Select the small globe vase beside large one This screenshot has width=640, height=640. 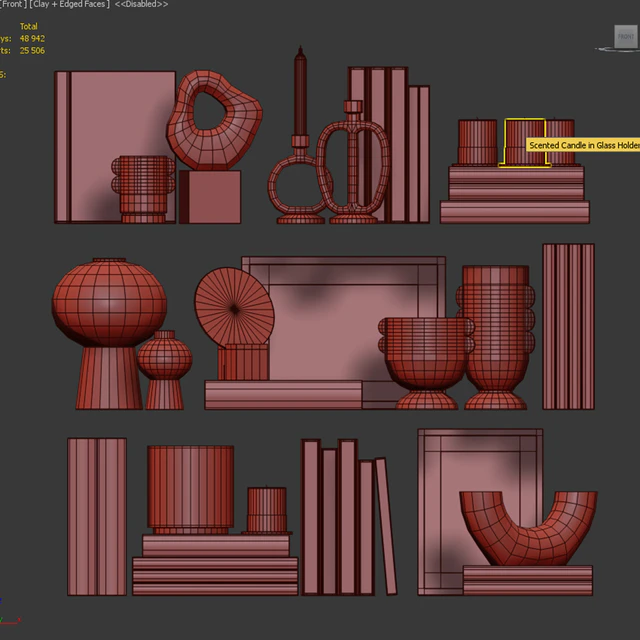click(x=164, y=370)
